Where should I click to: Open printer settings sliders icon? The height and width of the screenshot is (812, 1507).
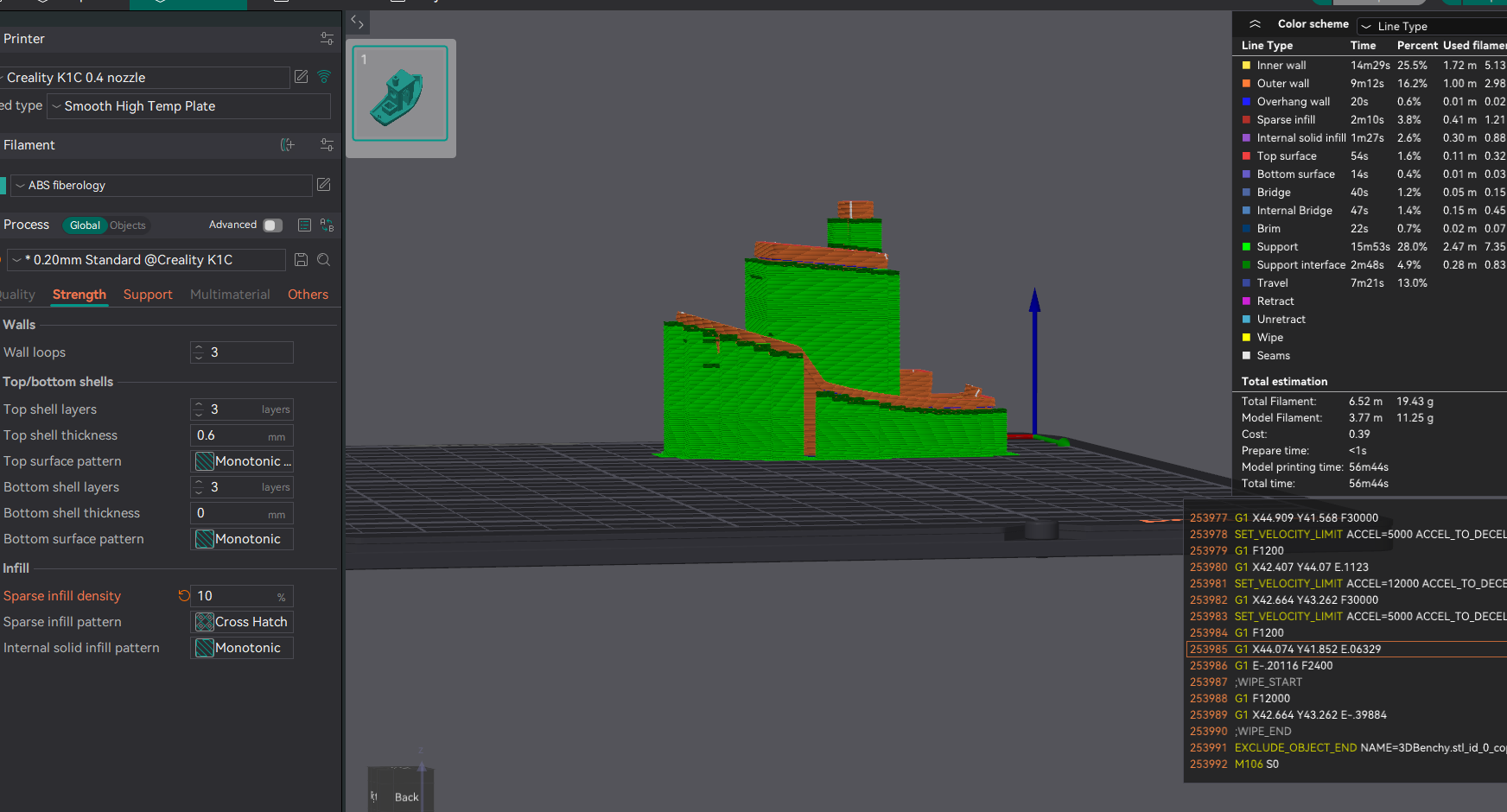click(x=327, y=39)
